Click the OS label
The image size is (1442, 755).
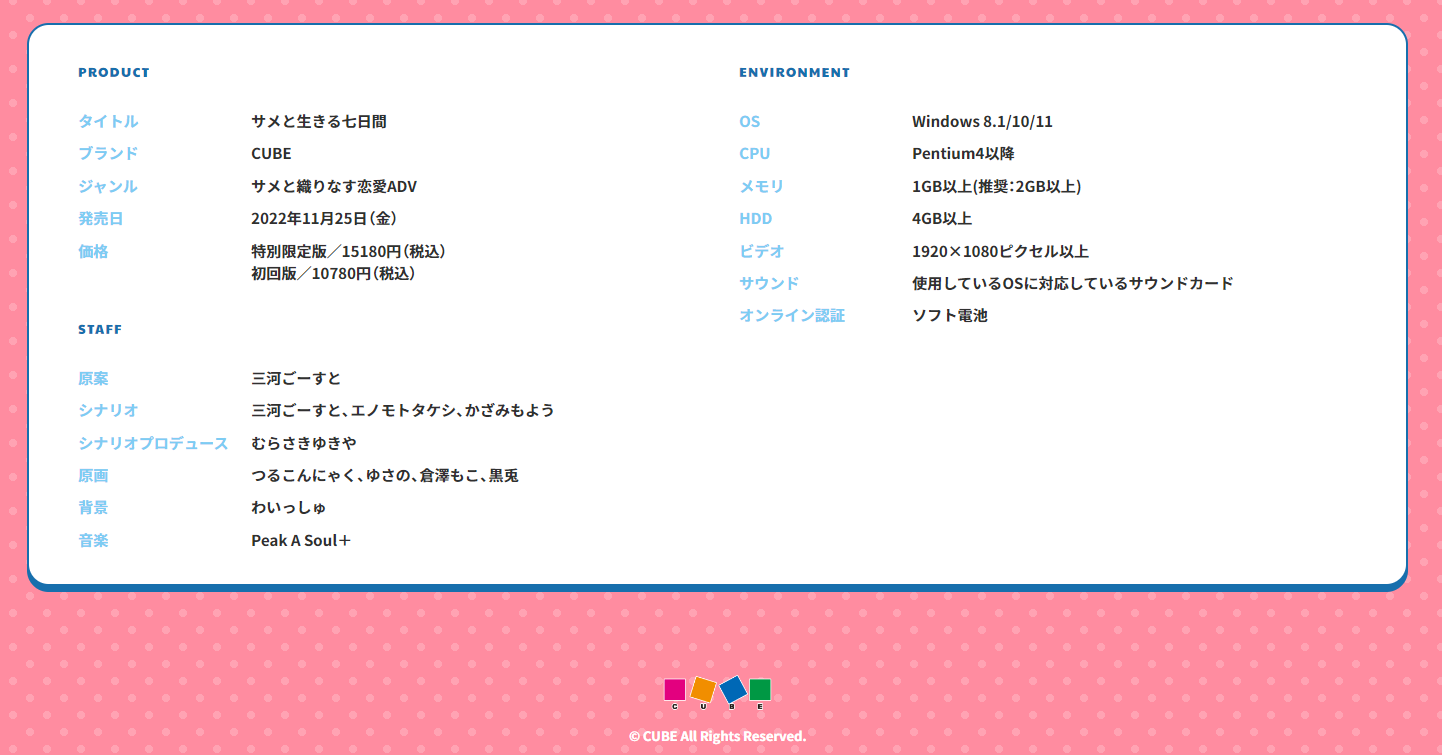tap(749, 121)
